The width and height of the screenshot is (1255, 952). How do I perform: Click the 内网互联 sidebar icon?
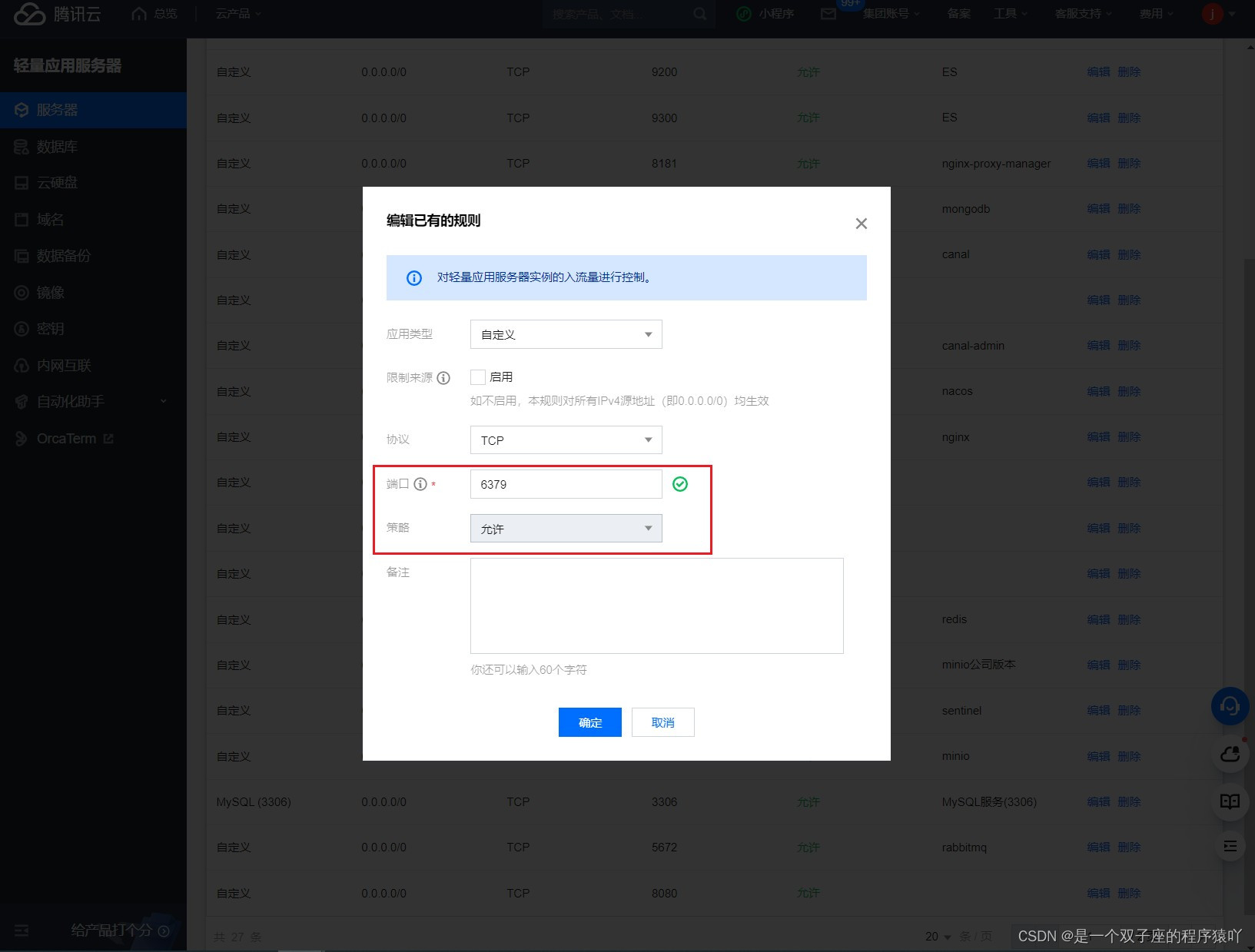coord(22,366)
